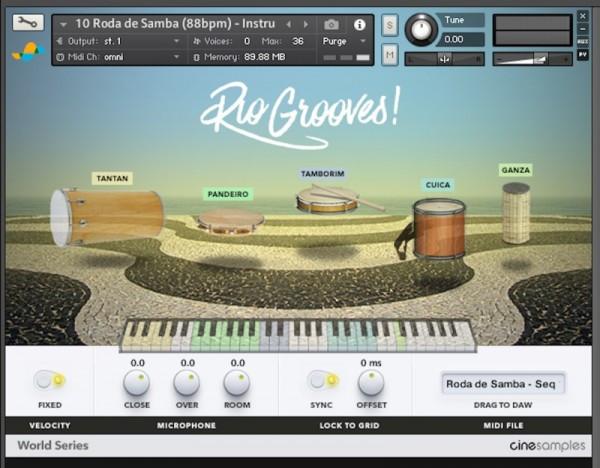600x468 pixels.
Task: Go to previous instrument preset arrow
Action: pos(289,24)
